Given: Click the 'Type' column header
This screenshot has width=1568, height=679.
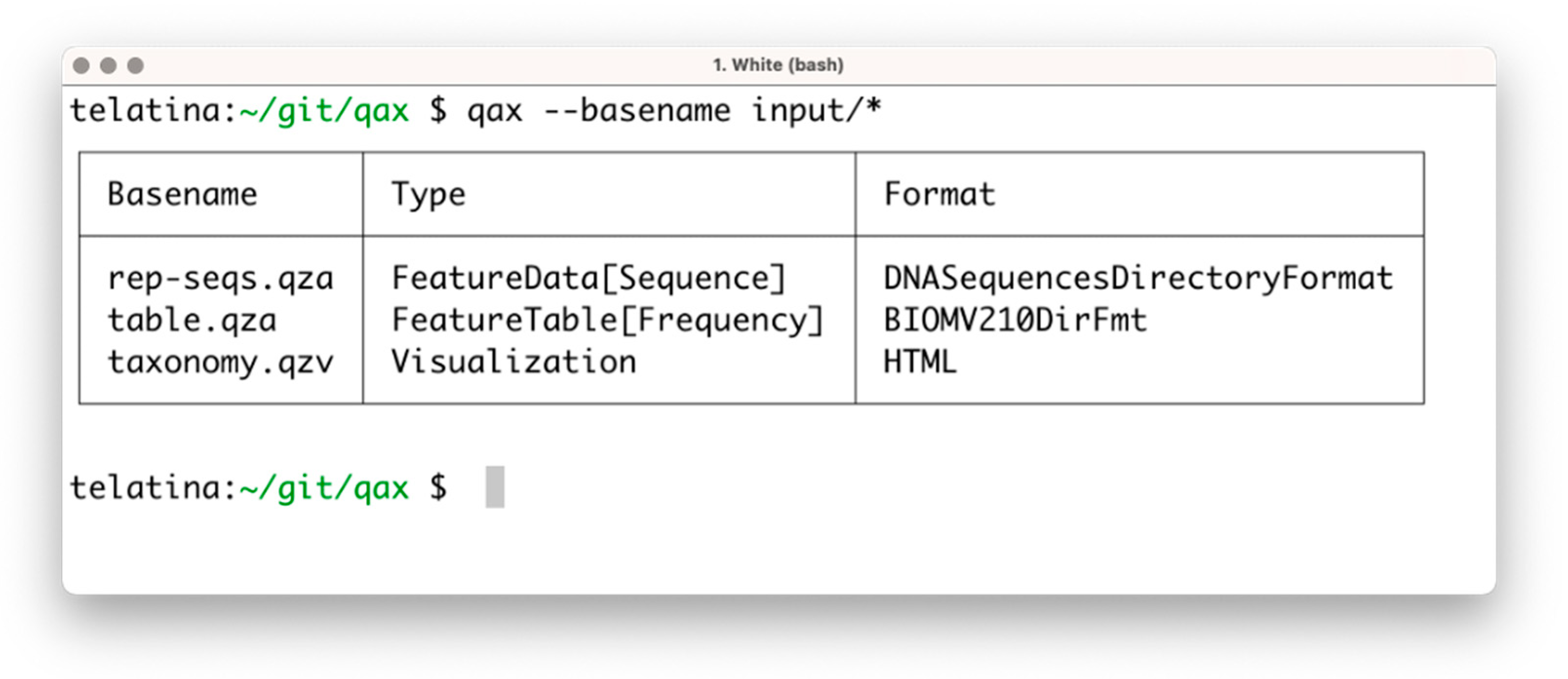Looking at the screenshot, I should click(428, 195).
